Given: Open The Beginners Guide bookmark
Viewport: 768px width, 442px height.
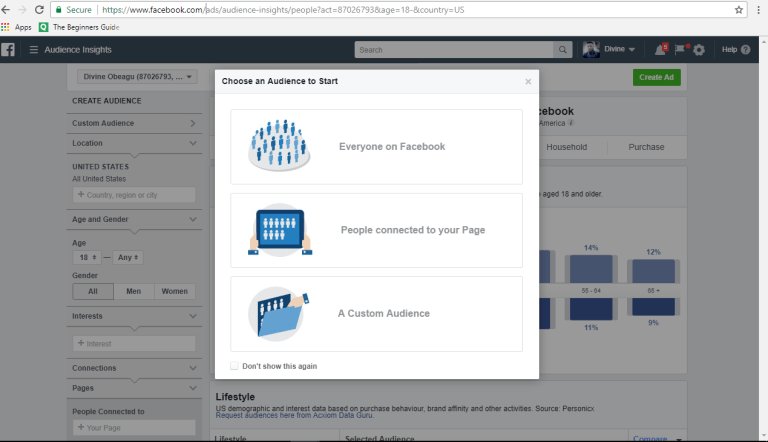Looking at the screenshot, I should coord(79,27).
